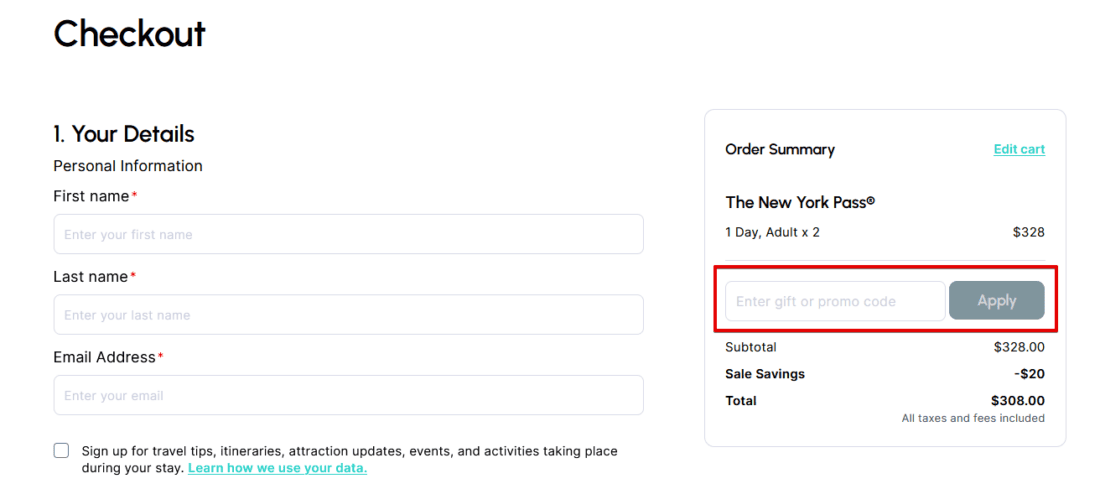Click The New York Pass product title
Image resolution: width=1100 pixels, height=489 pixels.
(x=800, y=203)
